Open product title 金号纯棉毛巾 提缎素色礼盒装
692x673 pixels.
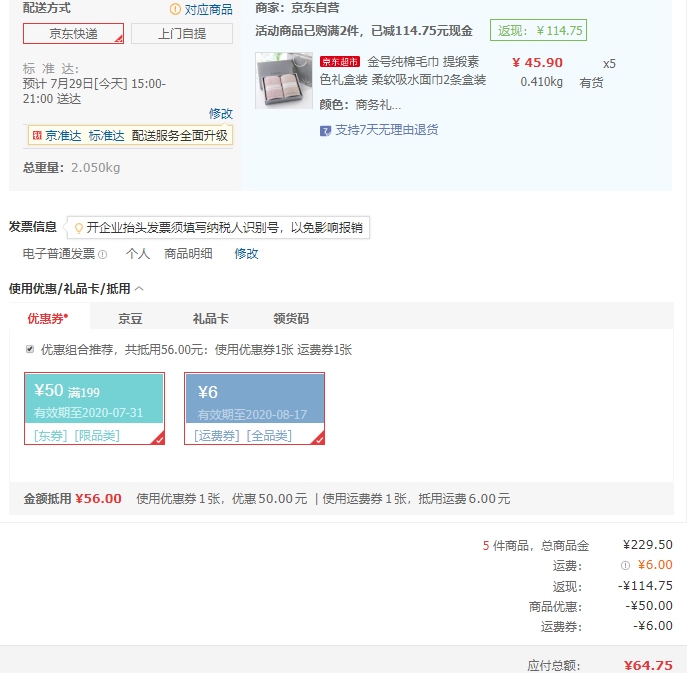(x=403, y=71)
